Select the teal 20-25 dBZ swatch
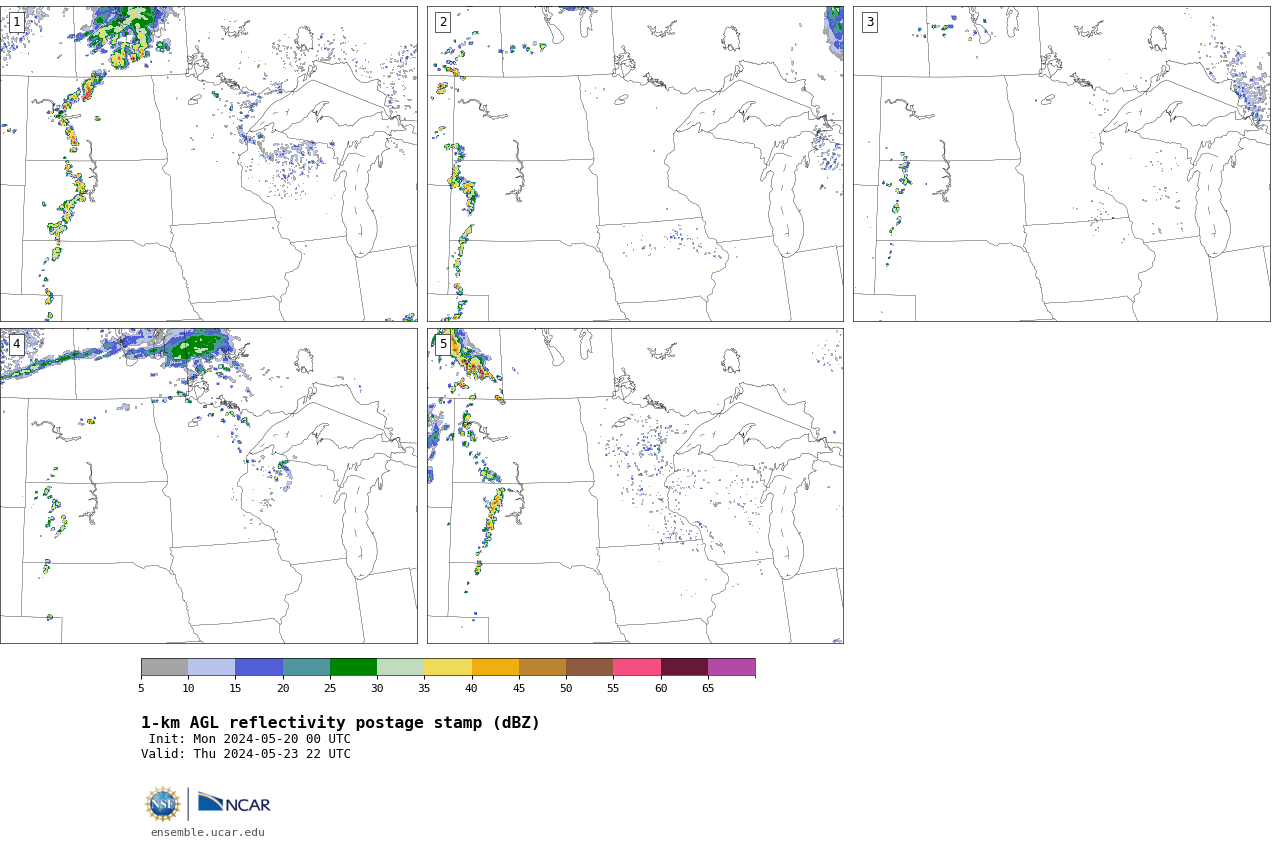The height and width of the screenshot is (844, 1280). [306, 667]
